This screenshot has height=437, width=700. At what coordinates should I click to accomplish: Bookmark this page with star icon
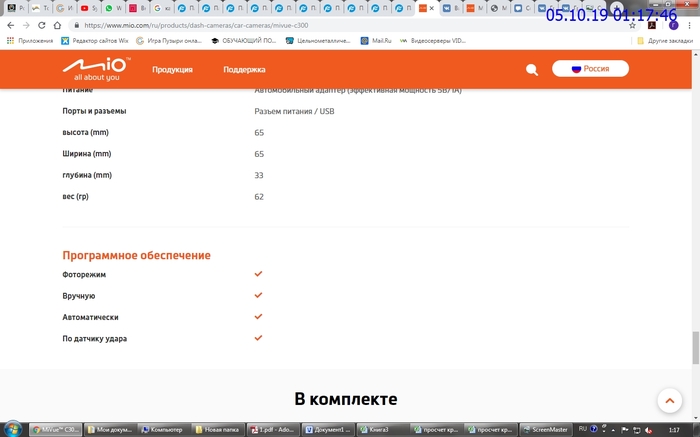(631, 25)
